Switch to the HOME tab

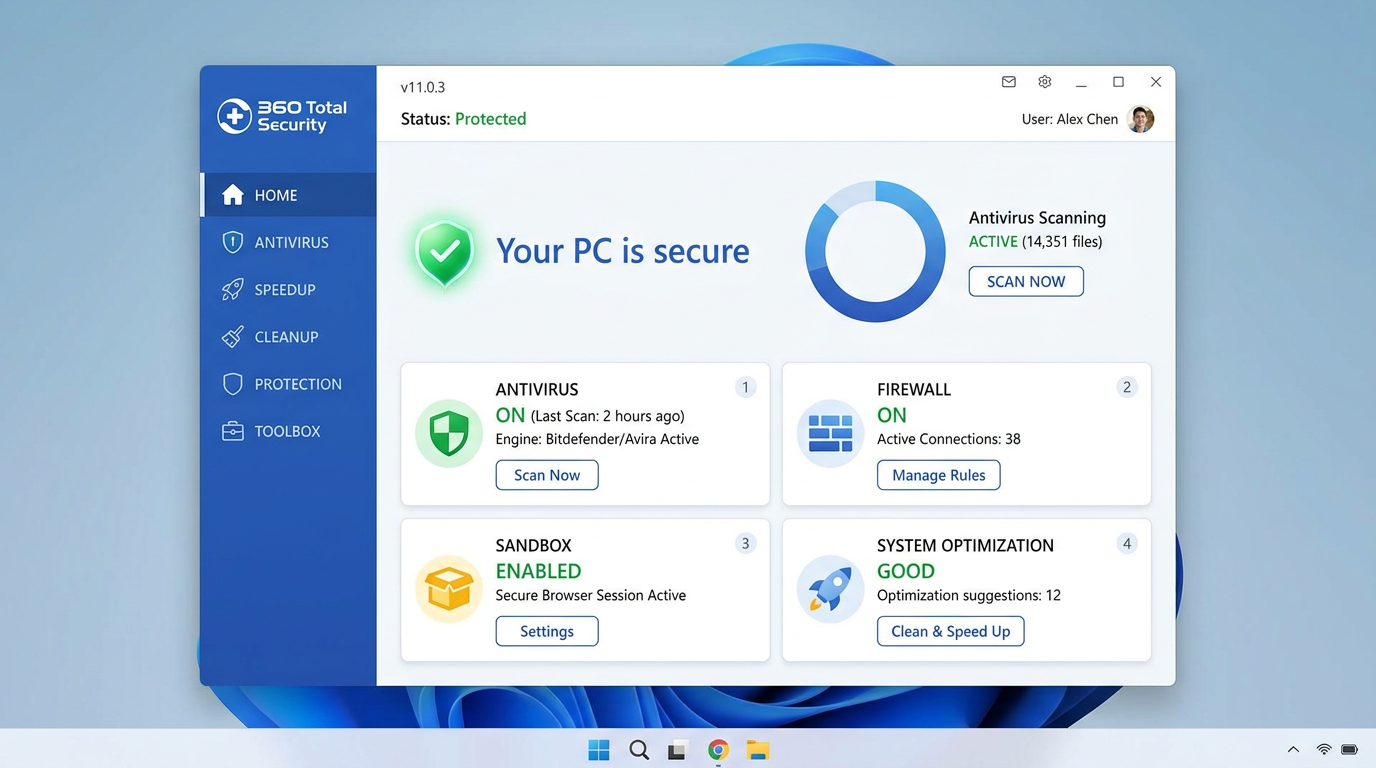275,195
